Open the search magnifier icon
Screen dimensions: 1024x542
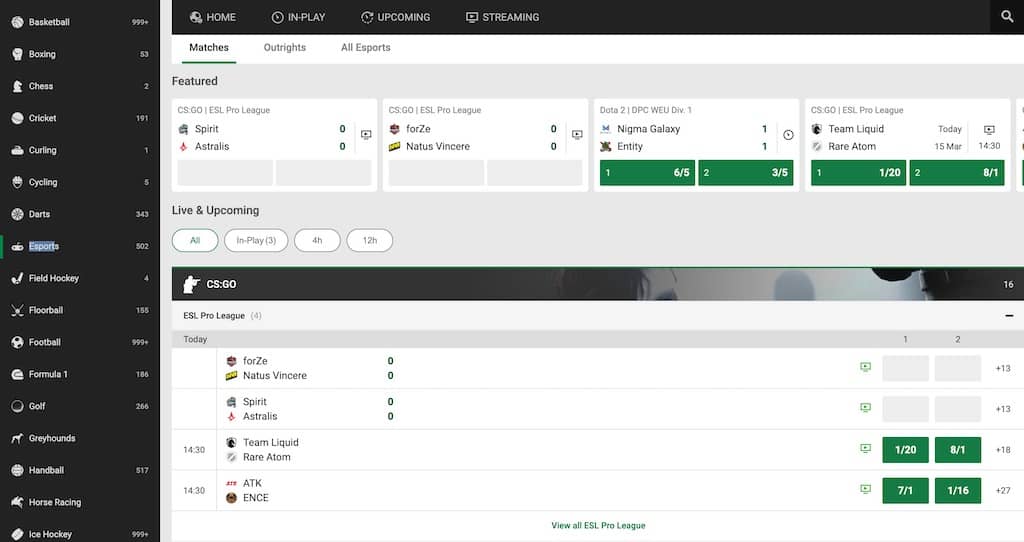tap(1006, 16)
